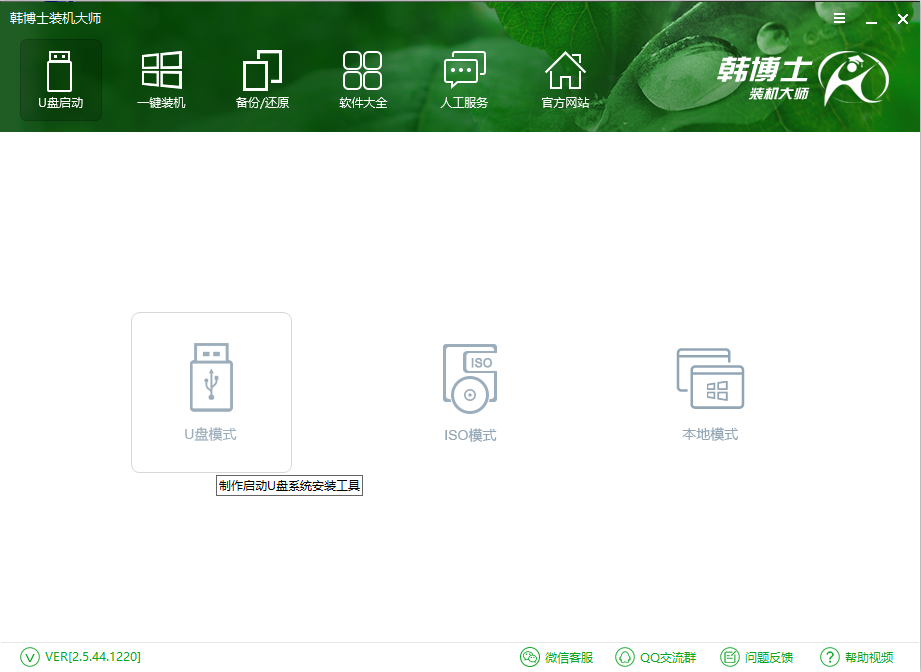
Task: Select the U盘模式 USB drive mode icon
Action: [211, 380]
